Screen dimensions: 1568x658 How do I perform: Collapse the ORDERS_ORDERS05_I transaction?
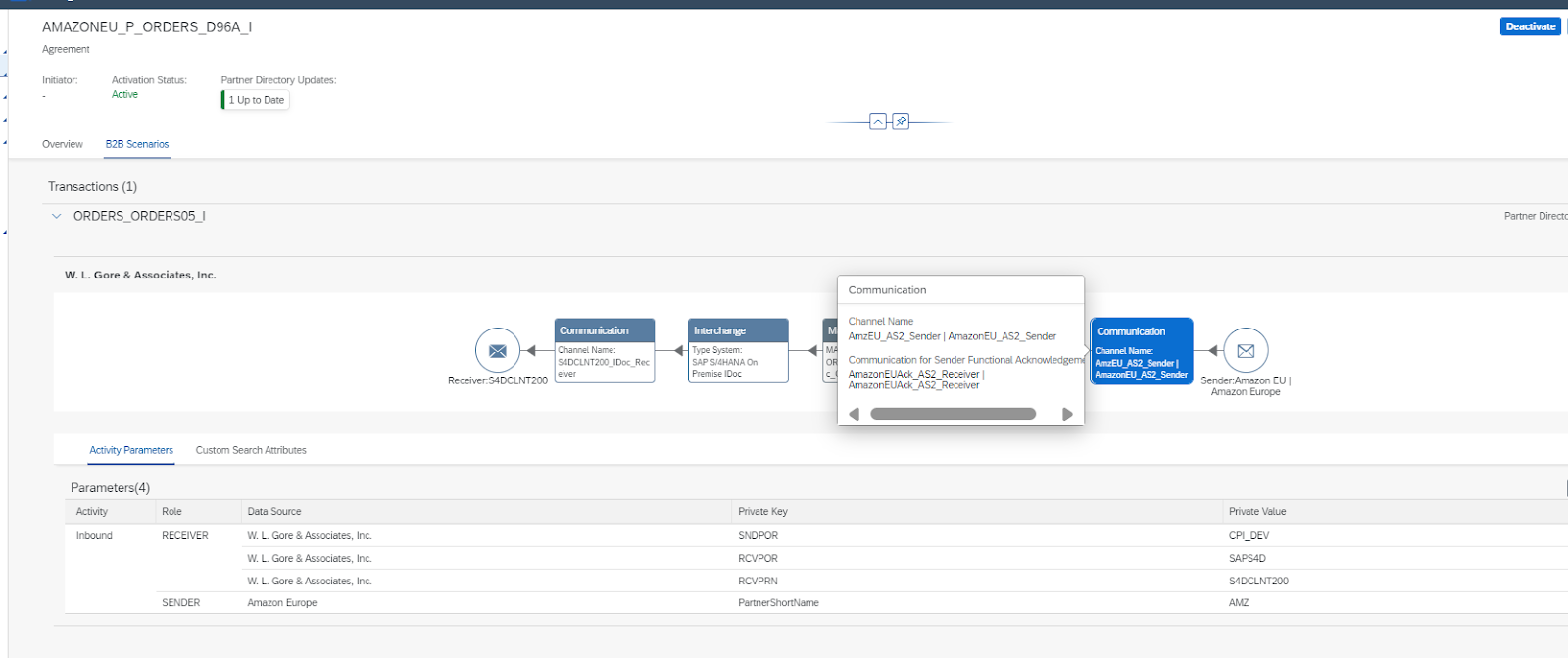[56, 216]
